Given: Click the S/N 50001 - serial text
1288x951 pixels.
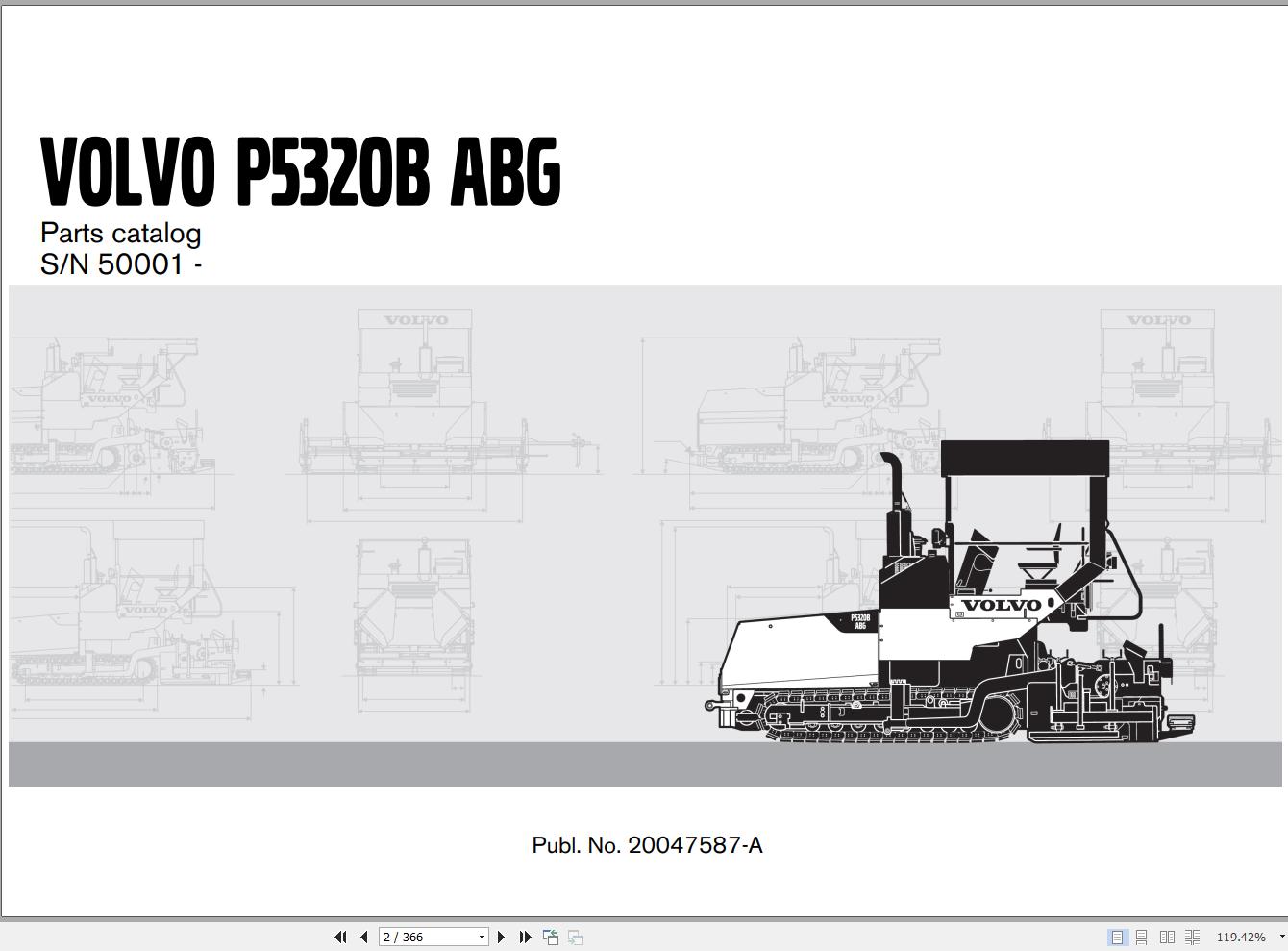Looking at the screenshot, I should coord(121,264).
